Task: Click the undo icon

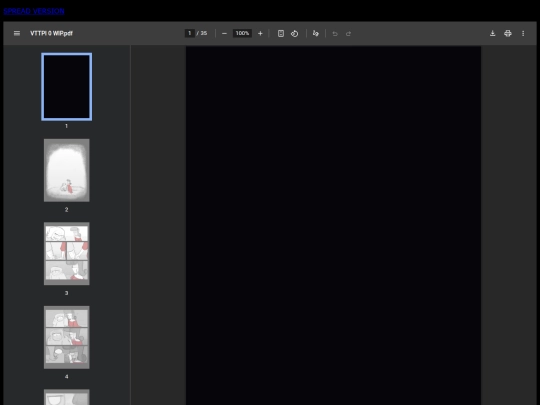Action: [335, 33]
